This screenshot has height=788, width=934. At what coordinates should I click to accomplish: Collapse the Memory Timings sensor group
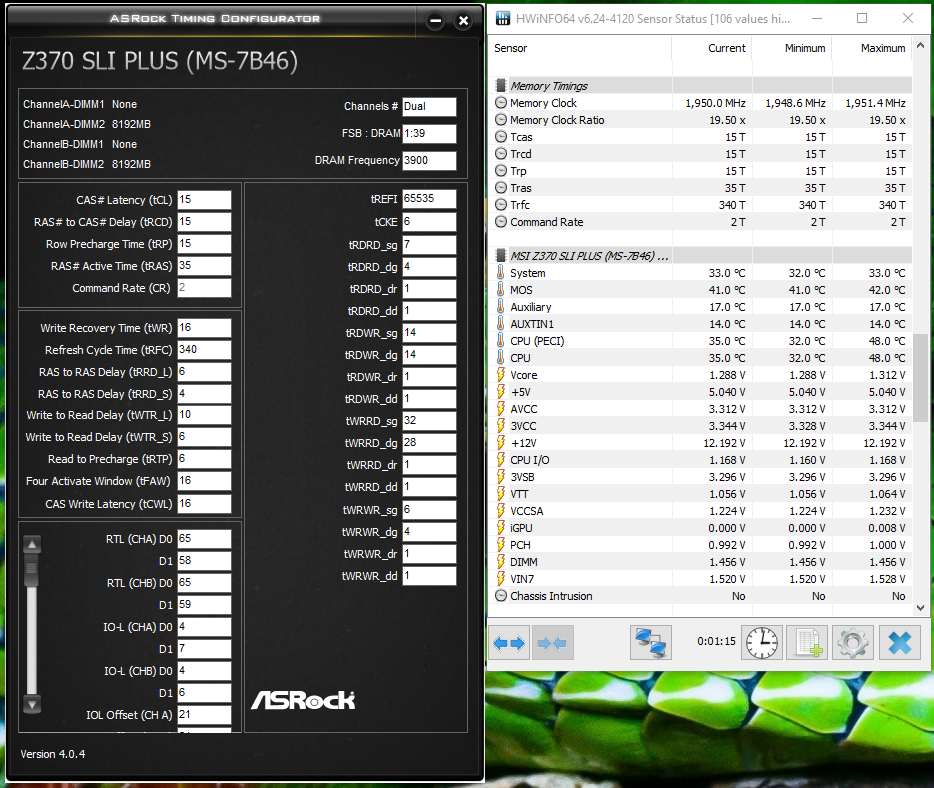point(501,86)
